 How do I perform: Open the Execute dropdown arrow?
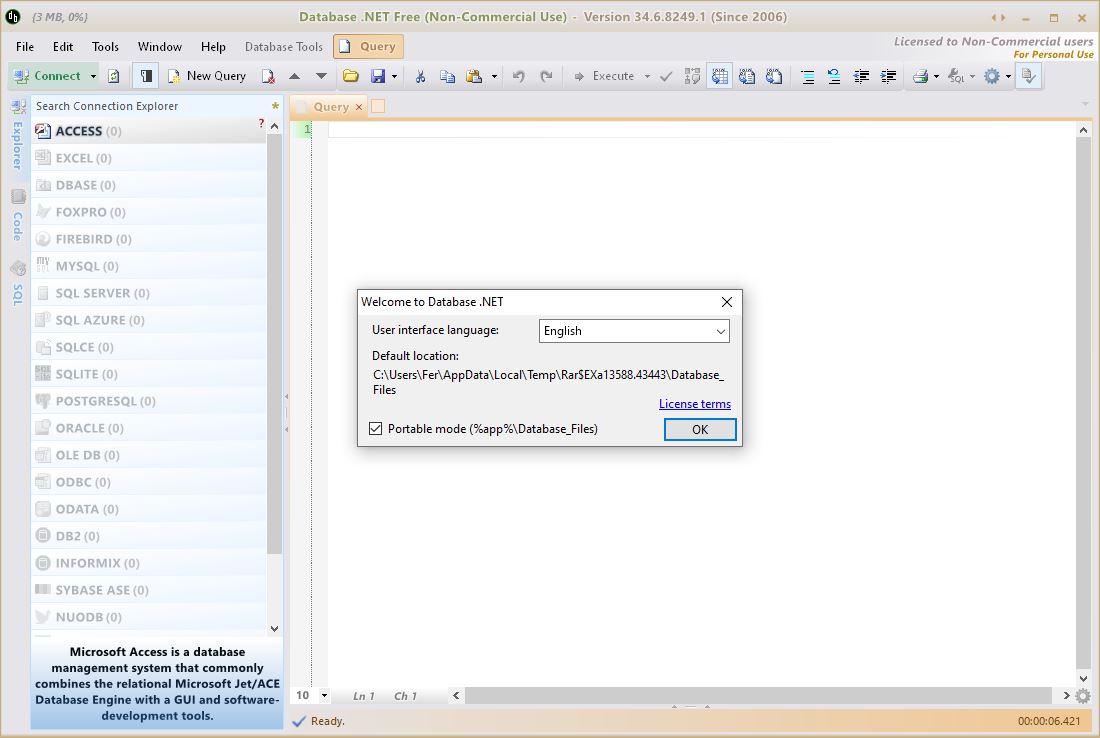pyautogui.click(x=647, y=76)
